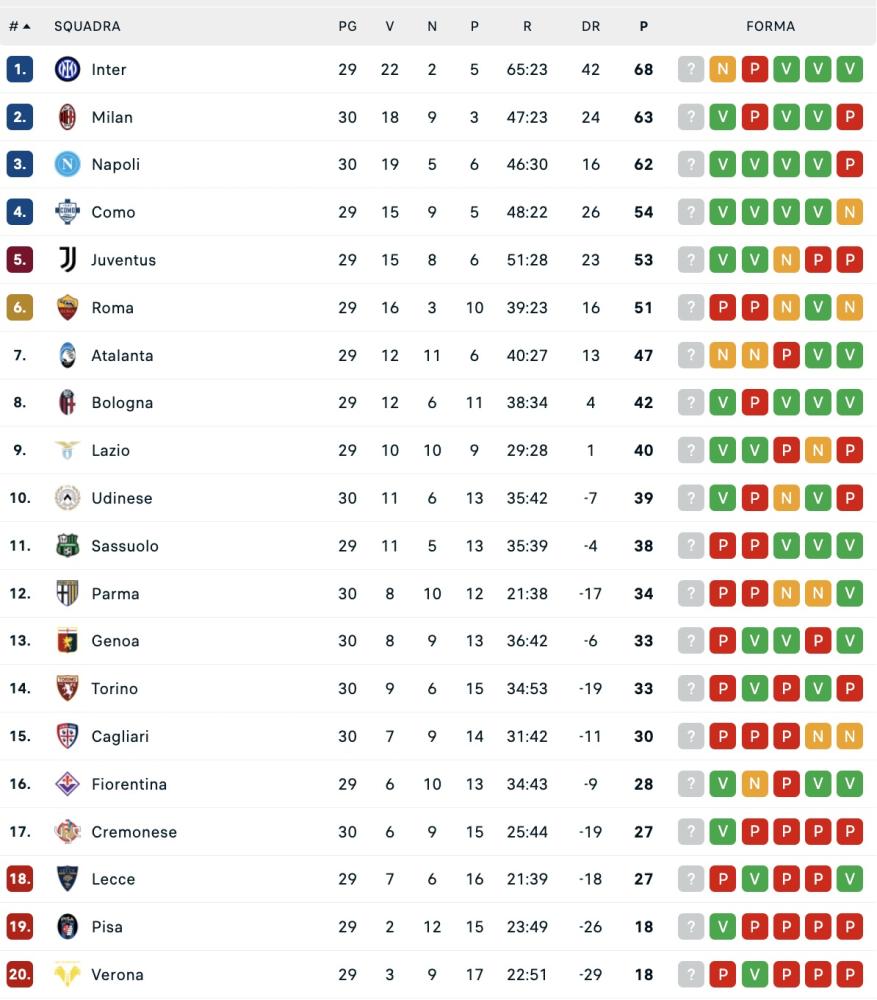Click the FORMA column header
Image resolution: width=877 pixels, height=1000 pixels.
coord(770,26)
